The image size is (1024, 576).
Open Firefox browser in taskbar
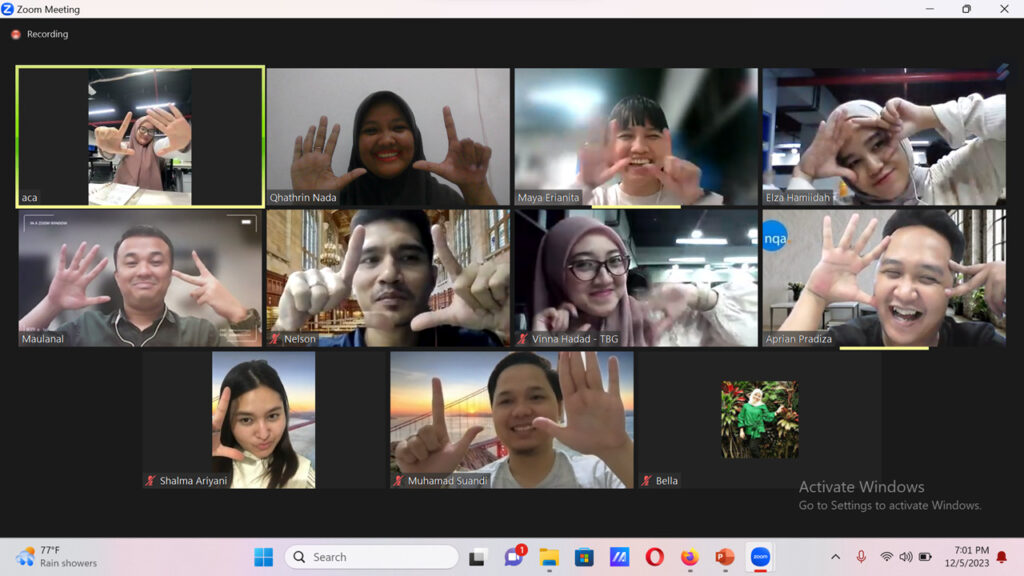point(690,557)
